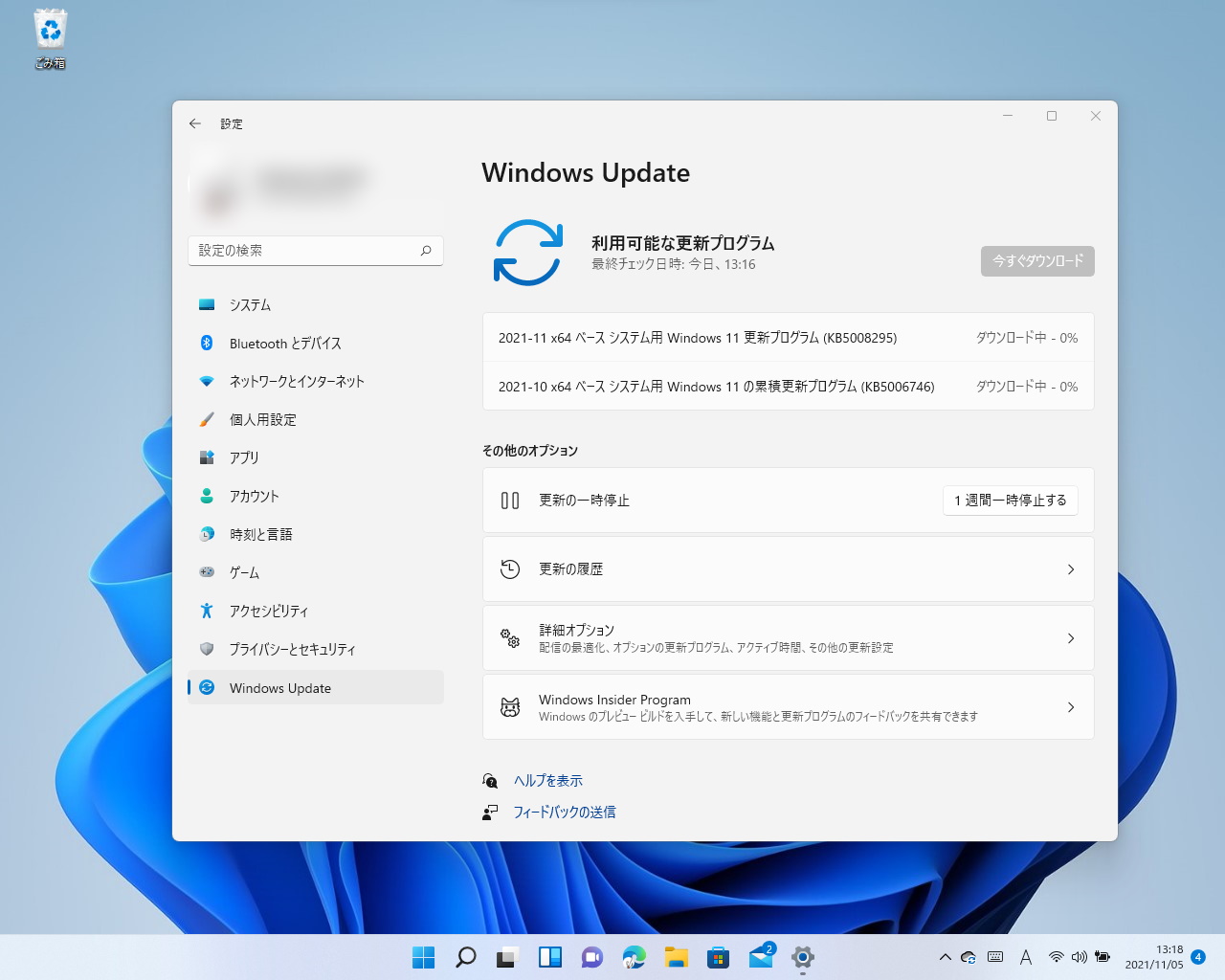
Task: Select Windows Update in the sidebar
Action: [x=279, y=687]
